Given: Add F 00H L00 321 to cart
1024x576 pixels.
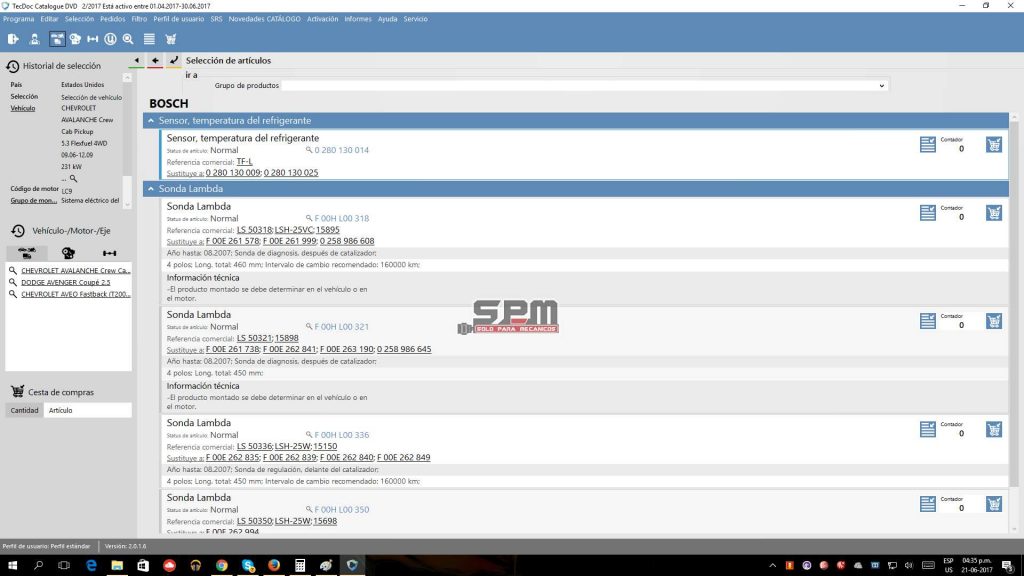Looking at the screenshot, I should [993, 321].
